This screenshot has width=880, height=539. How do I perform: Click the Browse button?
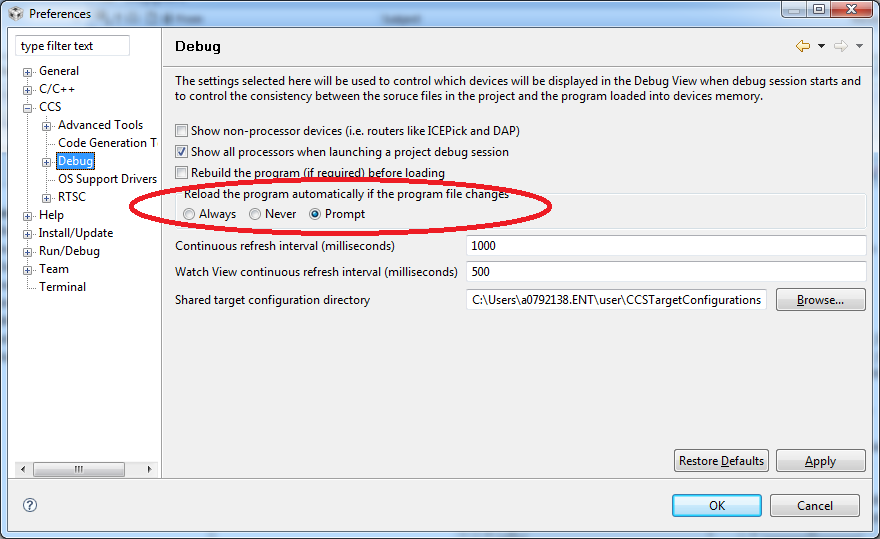pos(820,300)
